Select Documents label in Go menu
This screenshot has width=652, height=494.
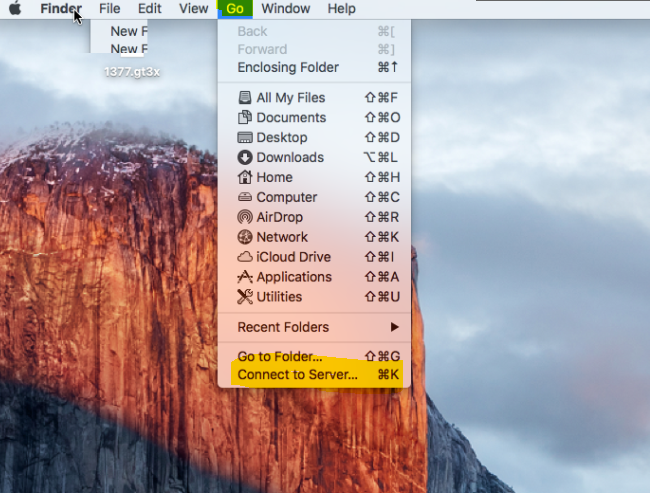291,117
